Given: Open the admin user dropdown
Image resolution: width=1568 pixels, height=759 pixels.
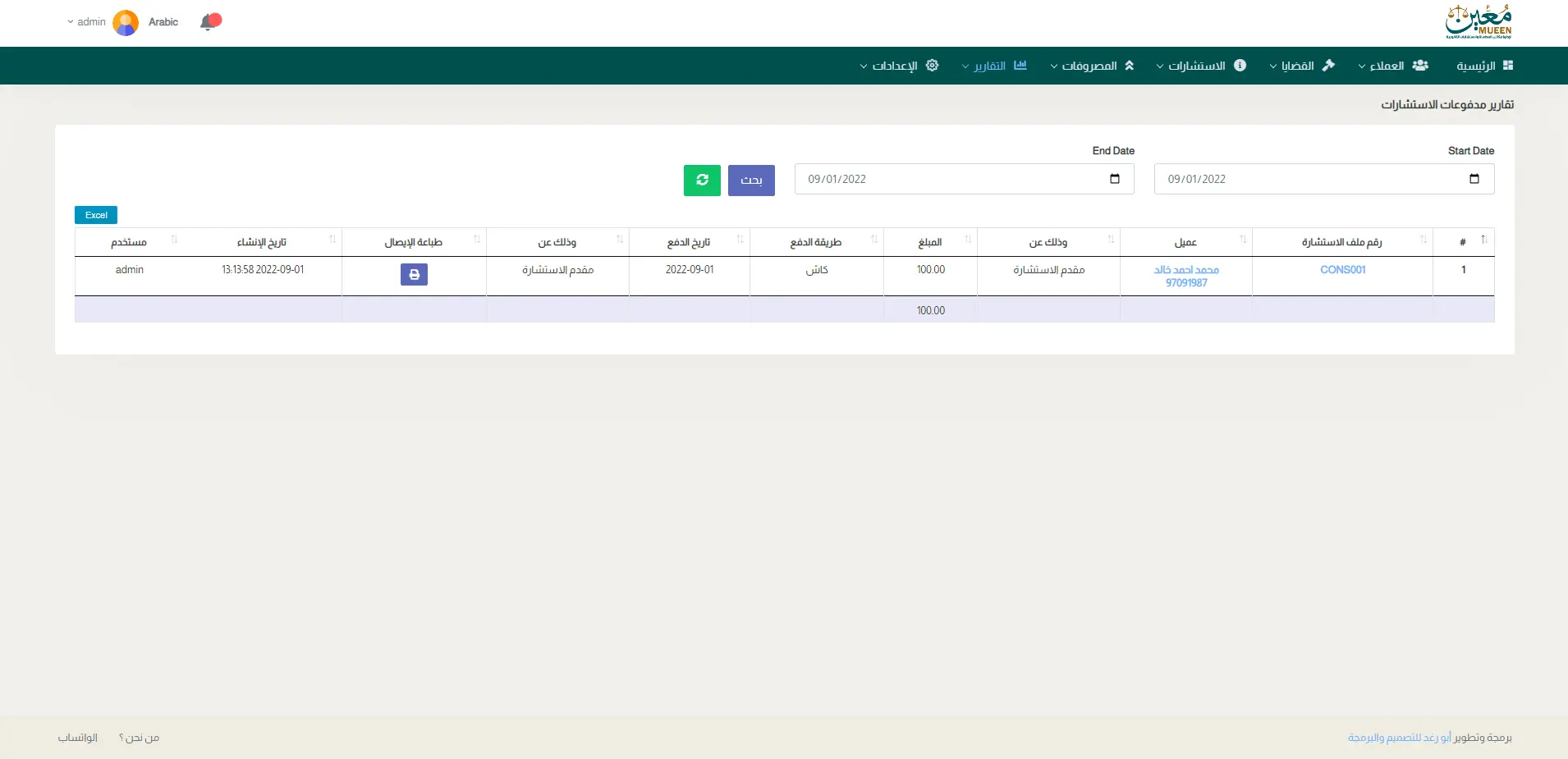Looking at the screenshot, I should (87, 22).
